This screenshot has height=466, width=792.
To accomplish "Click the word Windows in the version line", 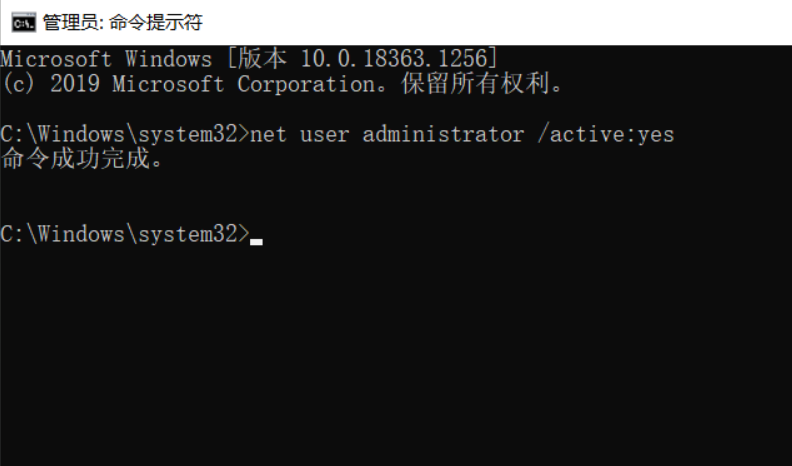I will 168,59.
